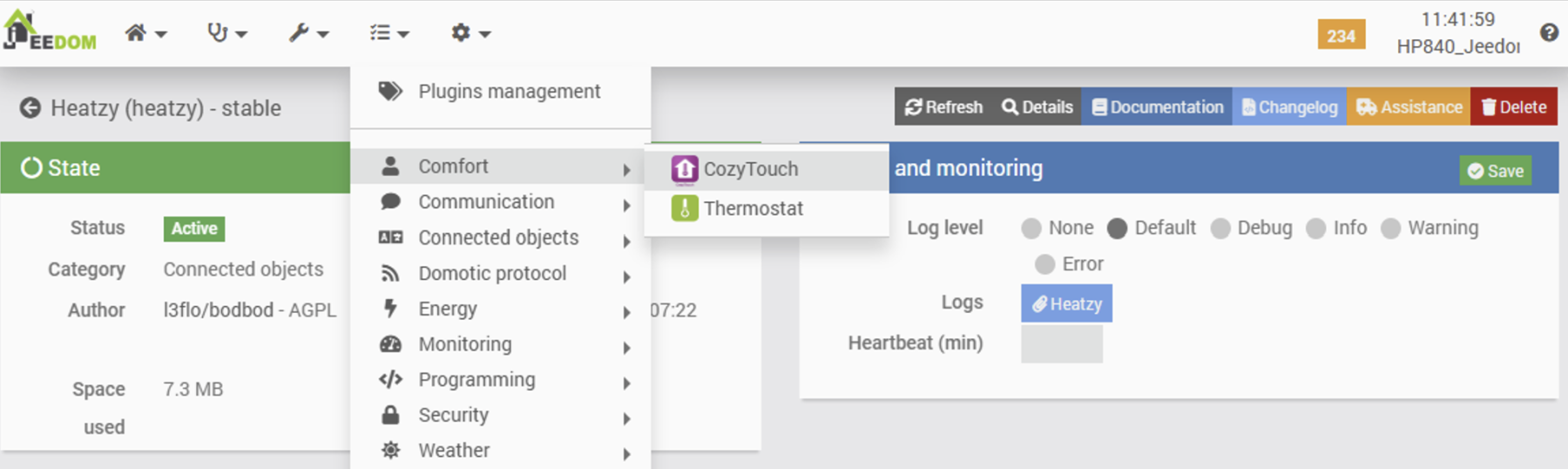Open the home menu icon
This screenshot has height=469, width=1568.
144,33
